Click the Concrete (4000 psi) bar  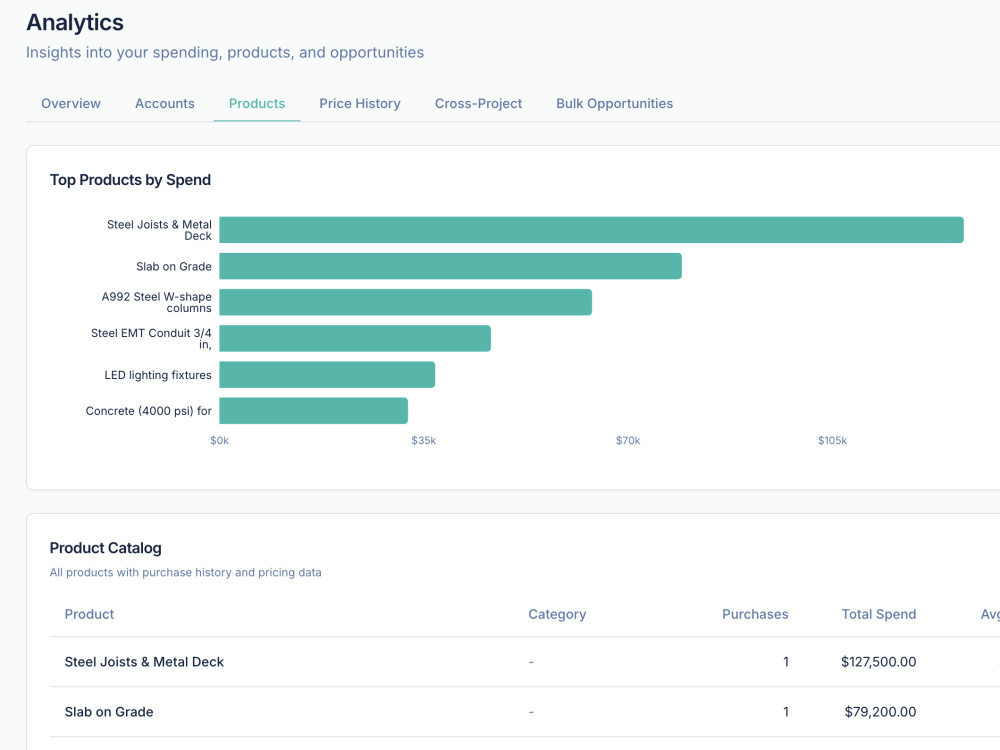pos(314,411)
